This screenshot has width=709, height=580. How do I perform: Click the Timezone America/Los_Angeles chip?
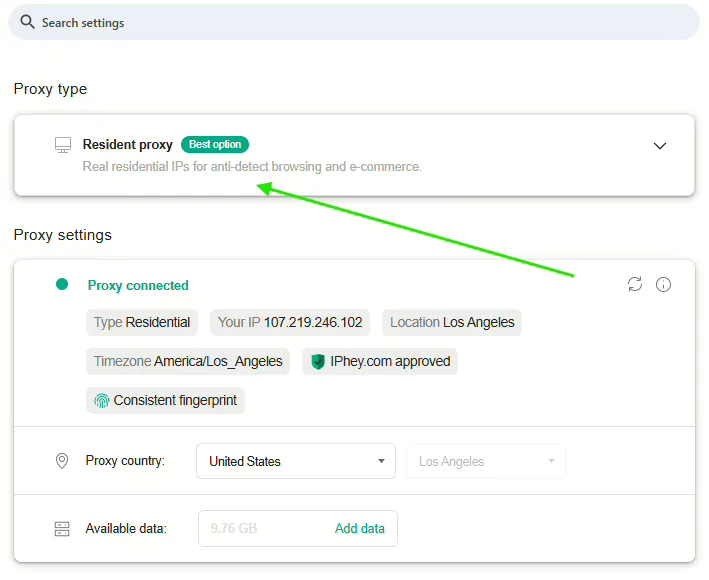coord(188,361)
